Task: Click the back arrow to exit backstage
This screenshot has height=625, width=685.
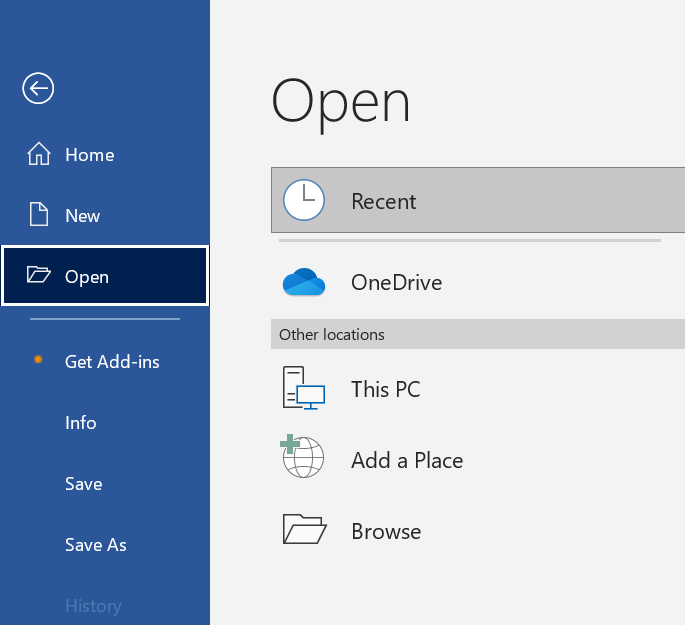Action: (x=38, y=88)
